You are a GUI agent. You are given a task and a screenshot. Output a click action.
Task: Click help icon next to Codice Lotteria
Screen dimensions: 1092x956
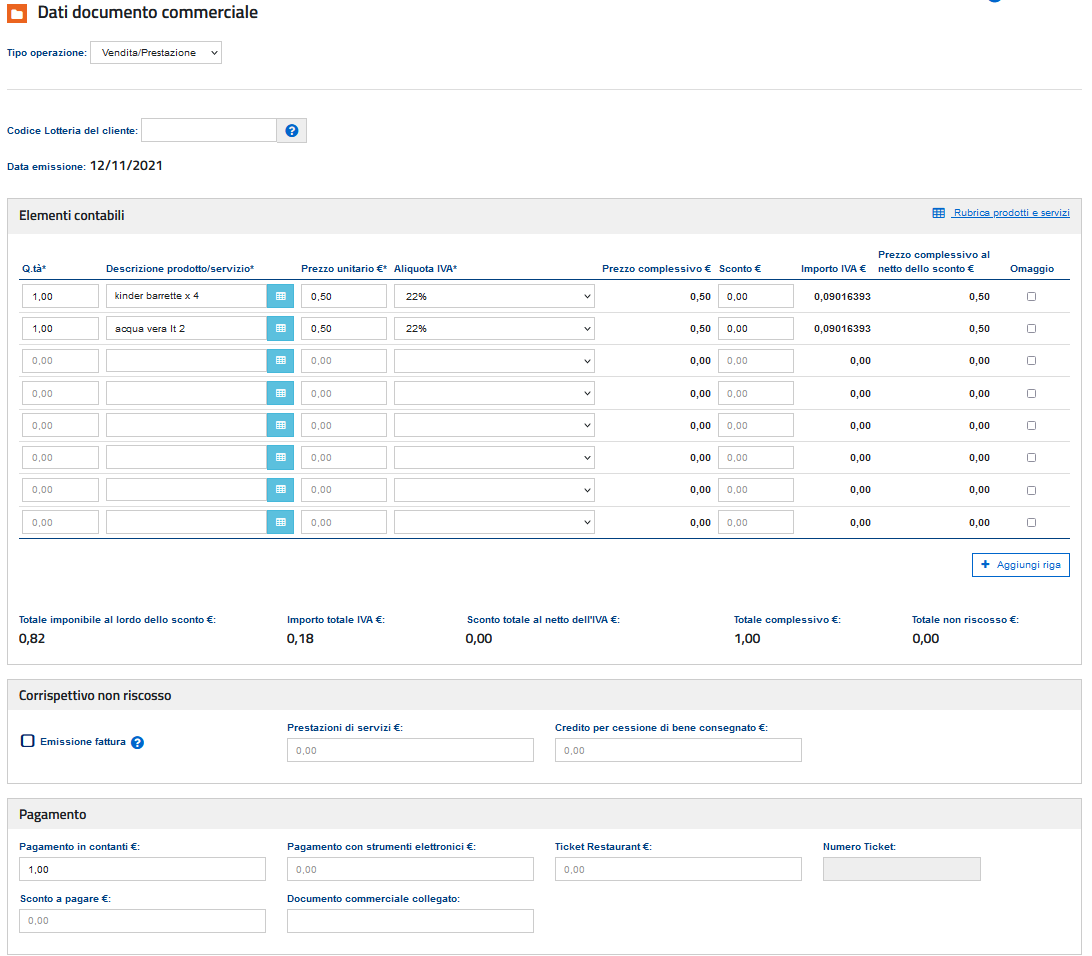coord(291,130)
